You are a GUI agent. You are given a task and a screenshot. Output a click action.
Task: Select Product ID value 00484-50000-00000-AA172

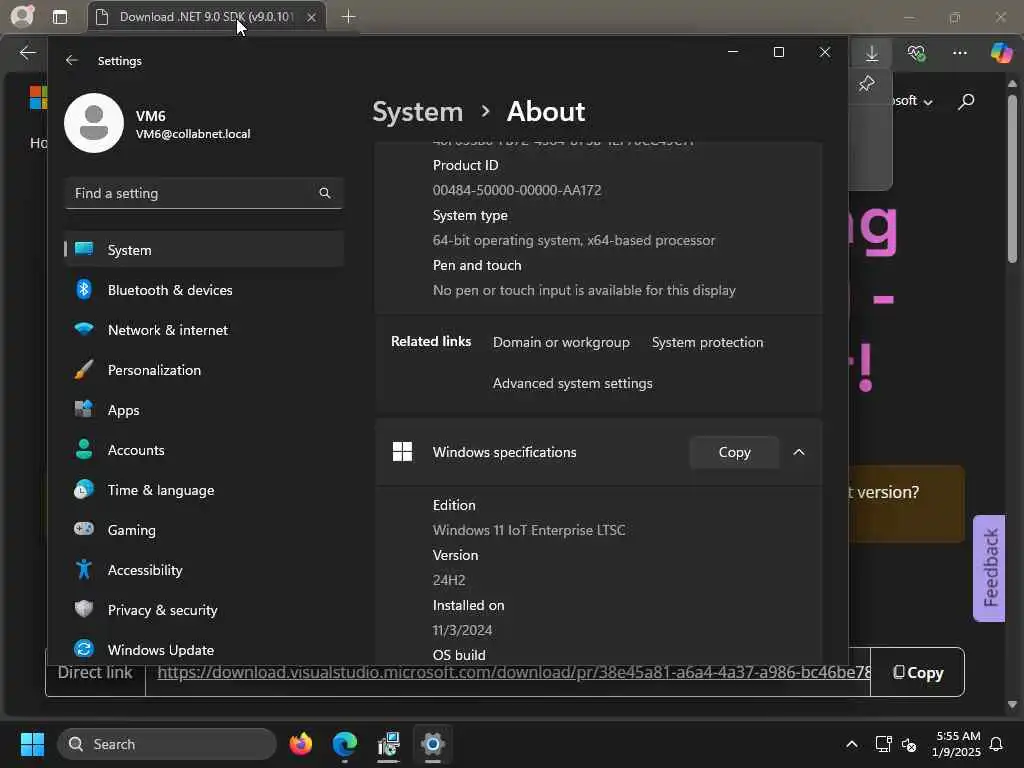tap(517, 190)
